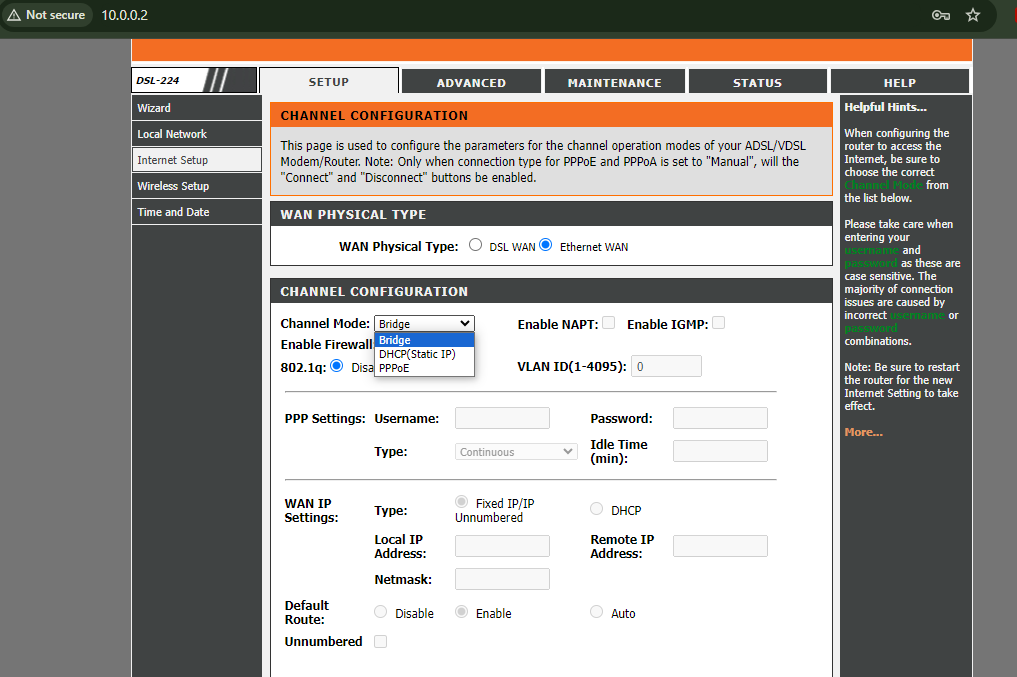This screenshot has width=1017, height=677.
Task: Open the MAINTENANCE tab
Action: 614,83
